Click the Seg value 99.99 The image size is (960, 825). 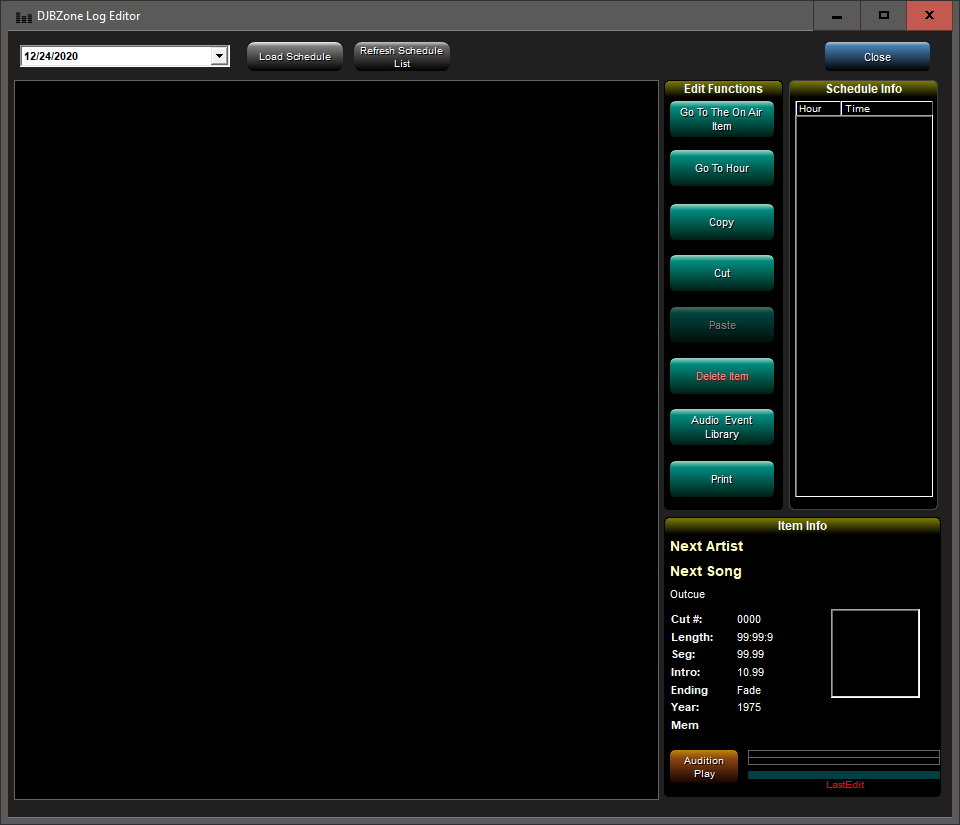click(x=750, y=654)
